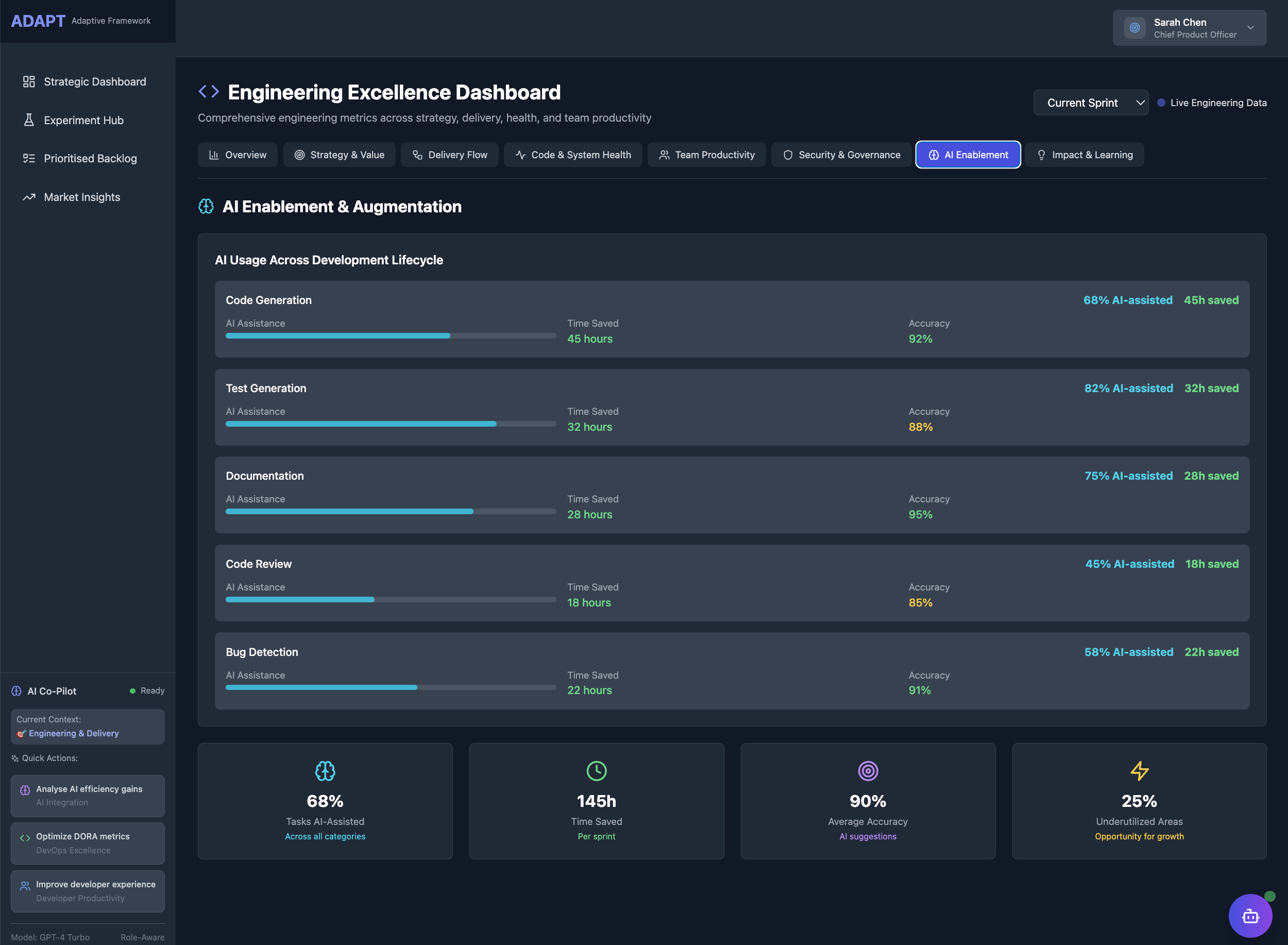Click Improve developer experience quick action
This screenshot has height=945, width=1288.
88,891
